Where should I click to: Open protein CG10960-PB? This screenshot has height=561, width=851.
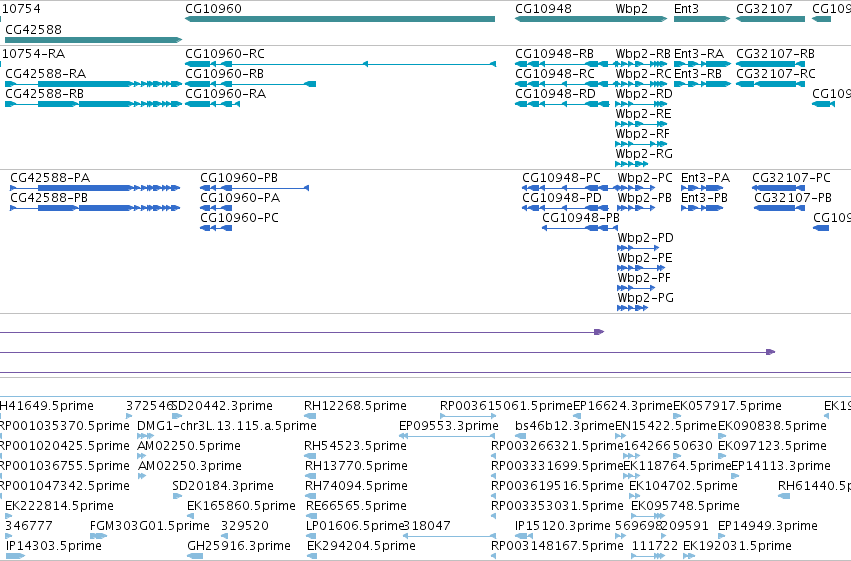[239, 178]
